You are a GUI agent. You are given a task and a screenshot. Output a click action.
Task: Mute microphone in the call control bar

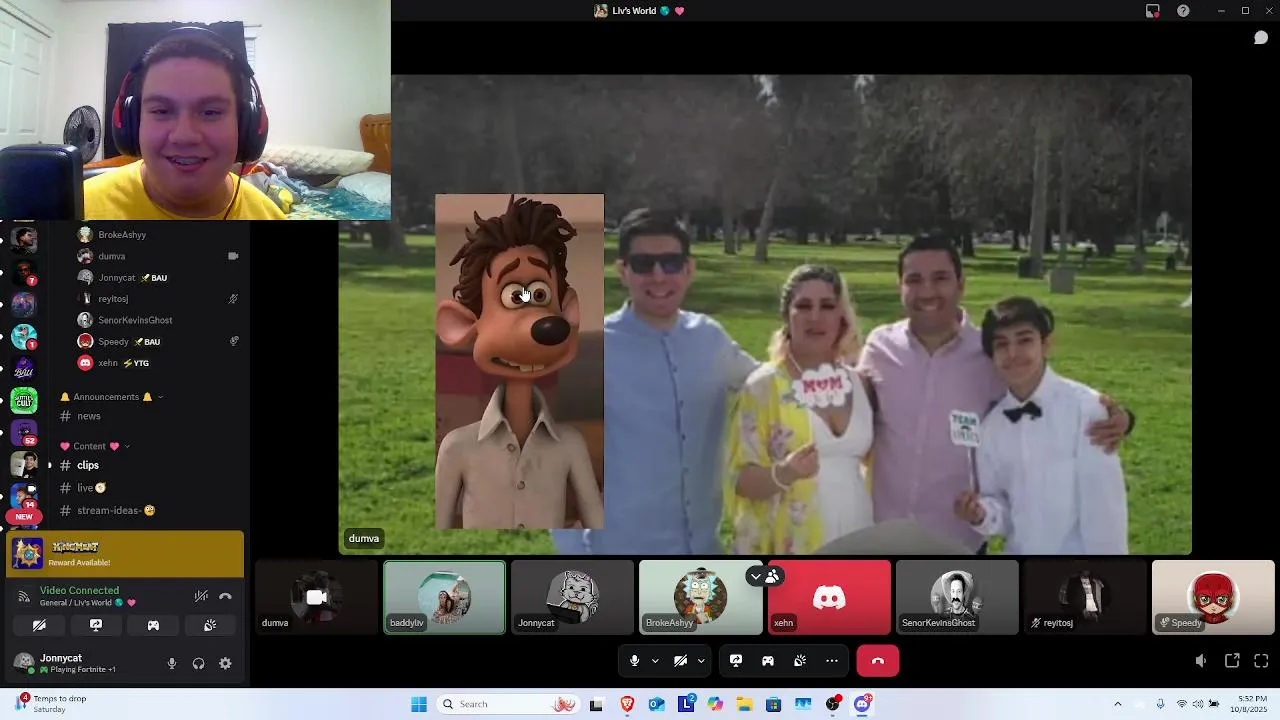click(634, 661)
